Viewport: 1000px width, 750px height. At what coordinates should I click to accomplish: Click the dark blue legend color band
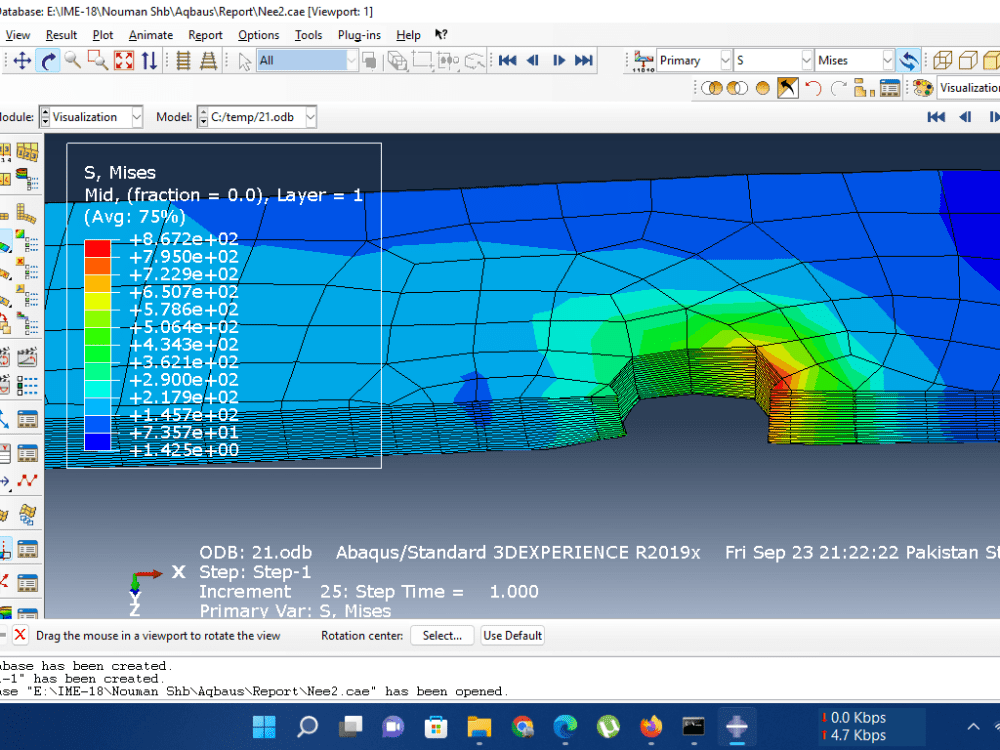click(98, 441)
